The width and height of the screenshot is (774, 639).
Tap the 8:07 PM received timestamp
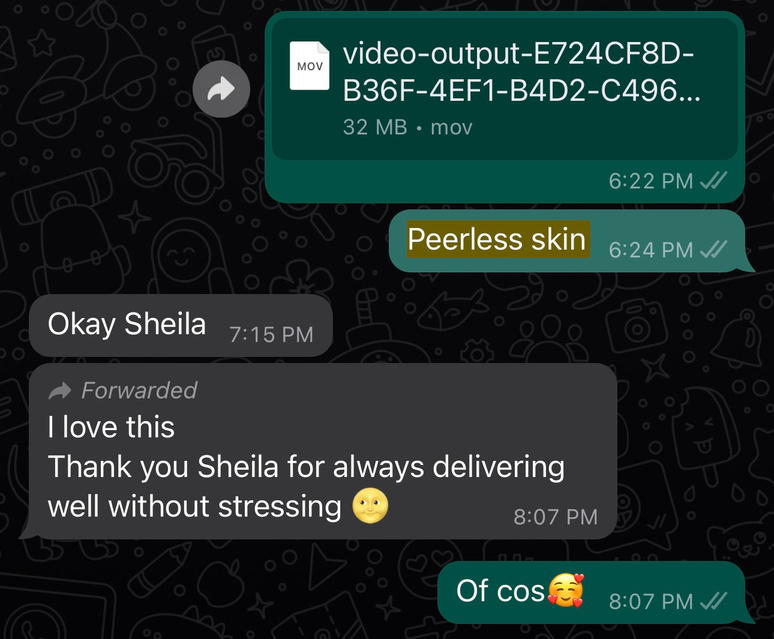[x=556, y=517]
